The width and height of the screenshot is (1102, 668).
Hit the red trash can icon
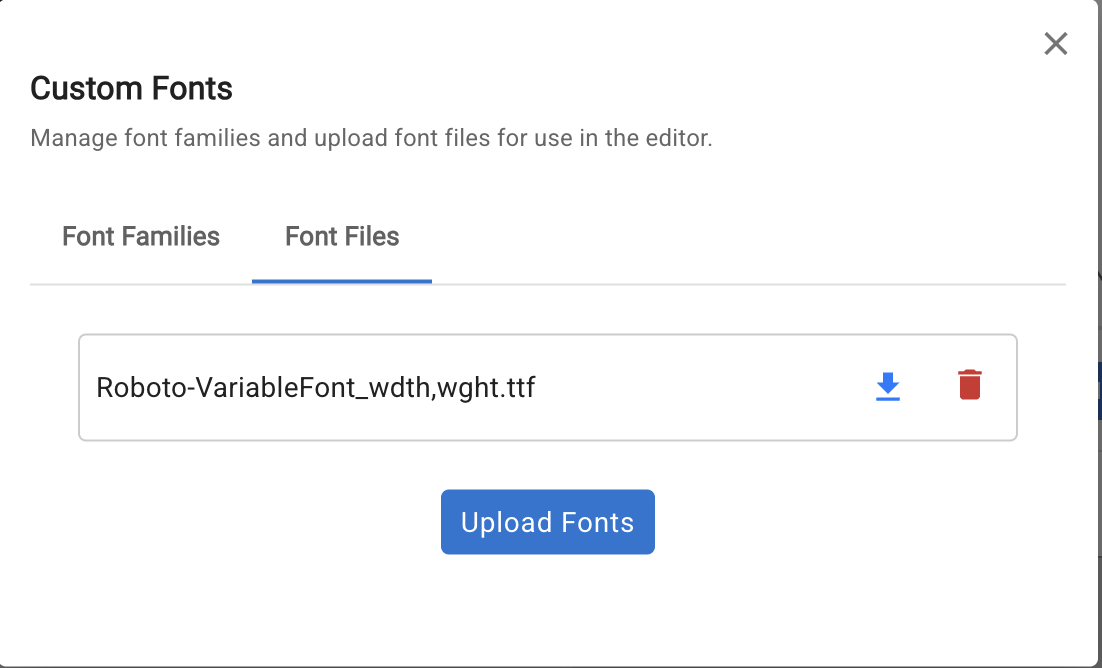click(x=969, y=386)
